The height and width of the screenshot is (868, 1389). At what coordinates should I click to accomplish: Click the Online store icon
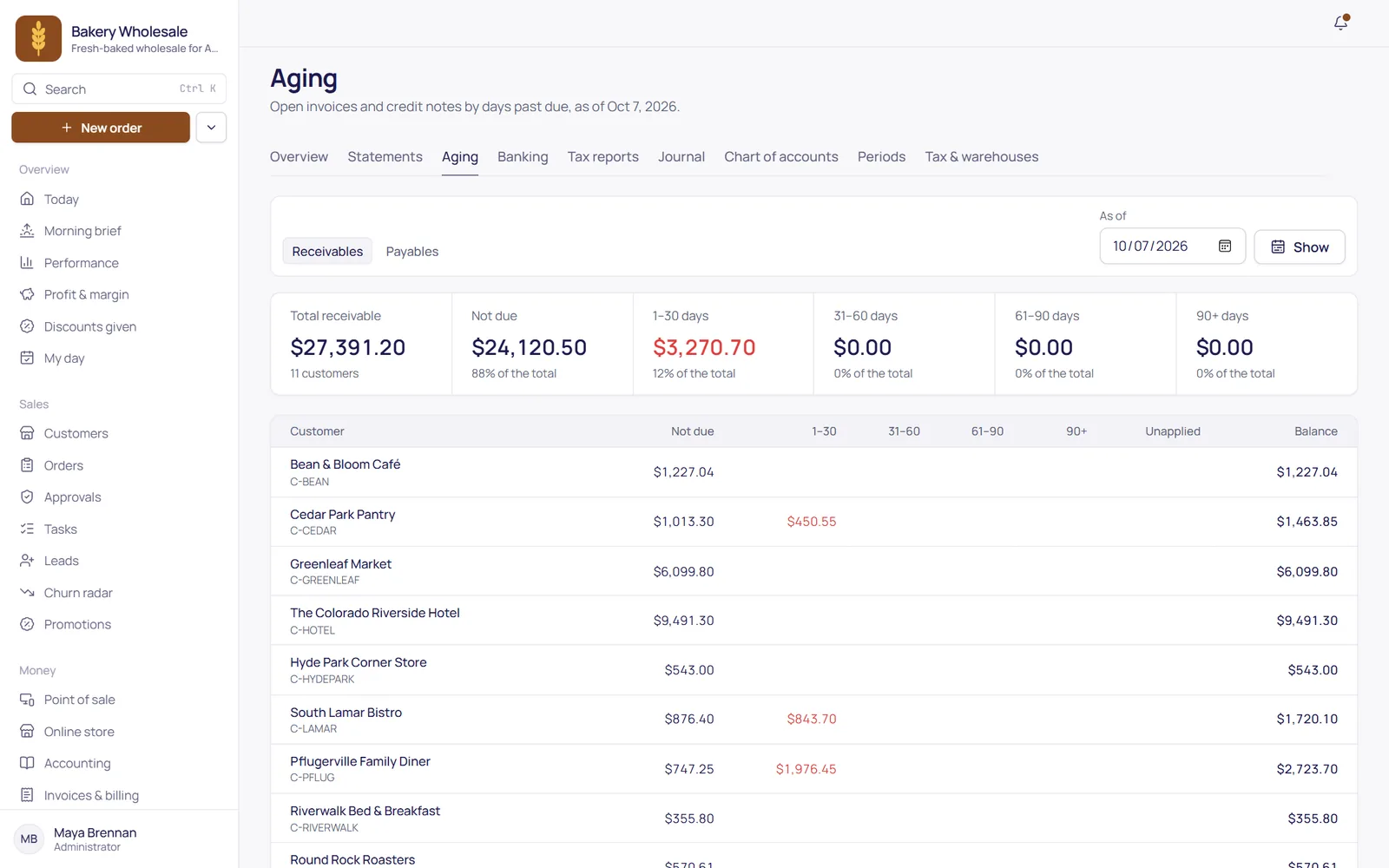tap(27, 732)
